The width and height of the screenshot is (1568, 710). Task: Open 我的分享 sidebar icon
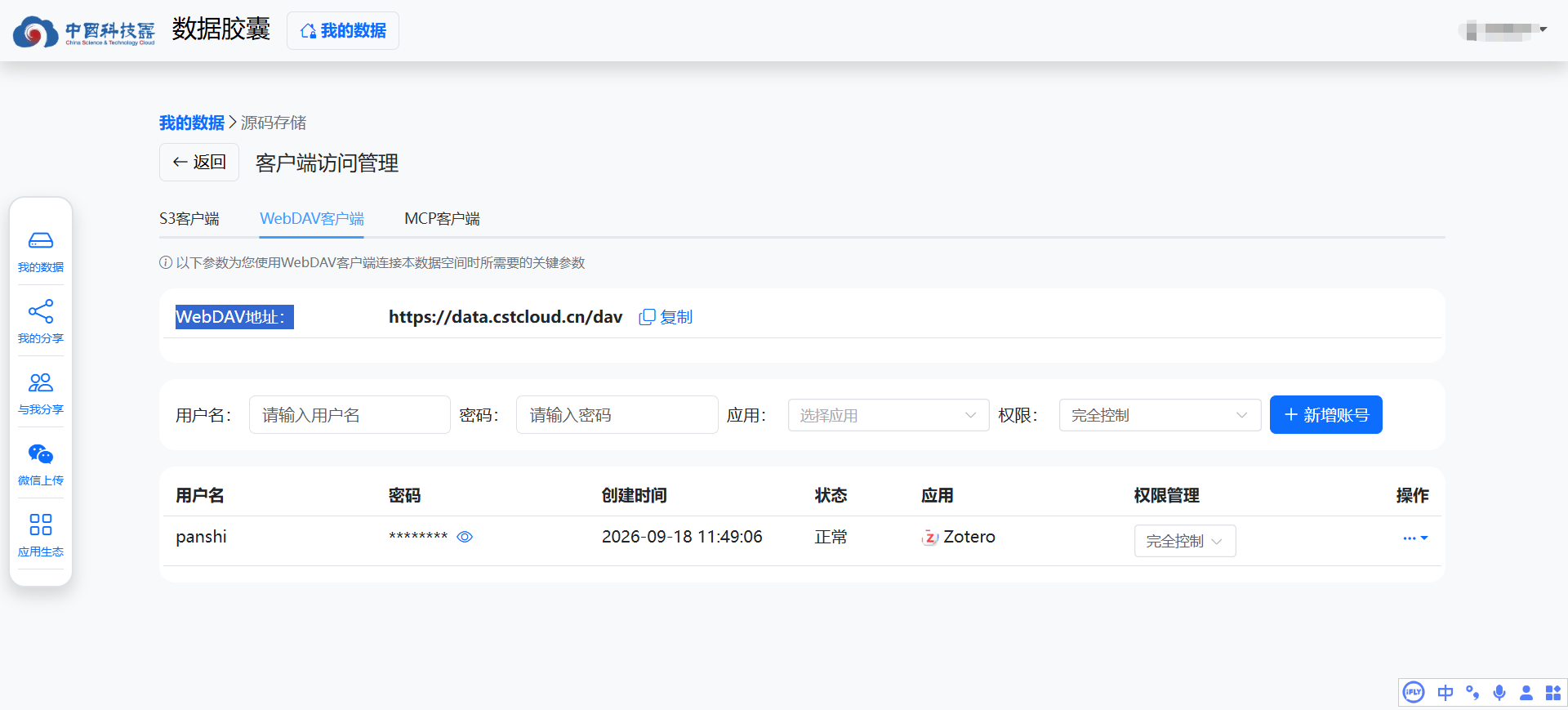[x=41, y=322]
